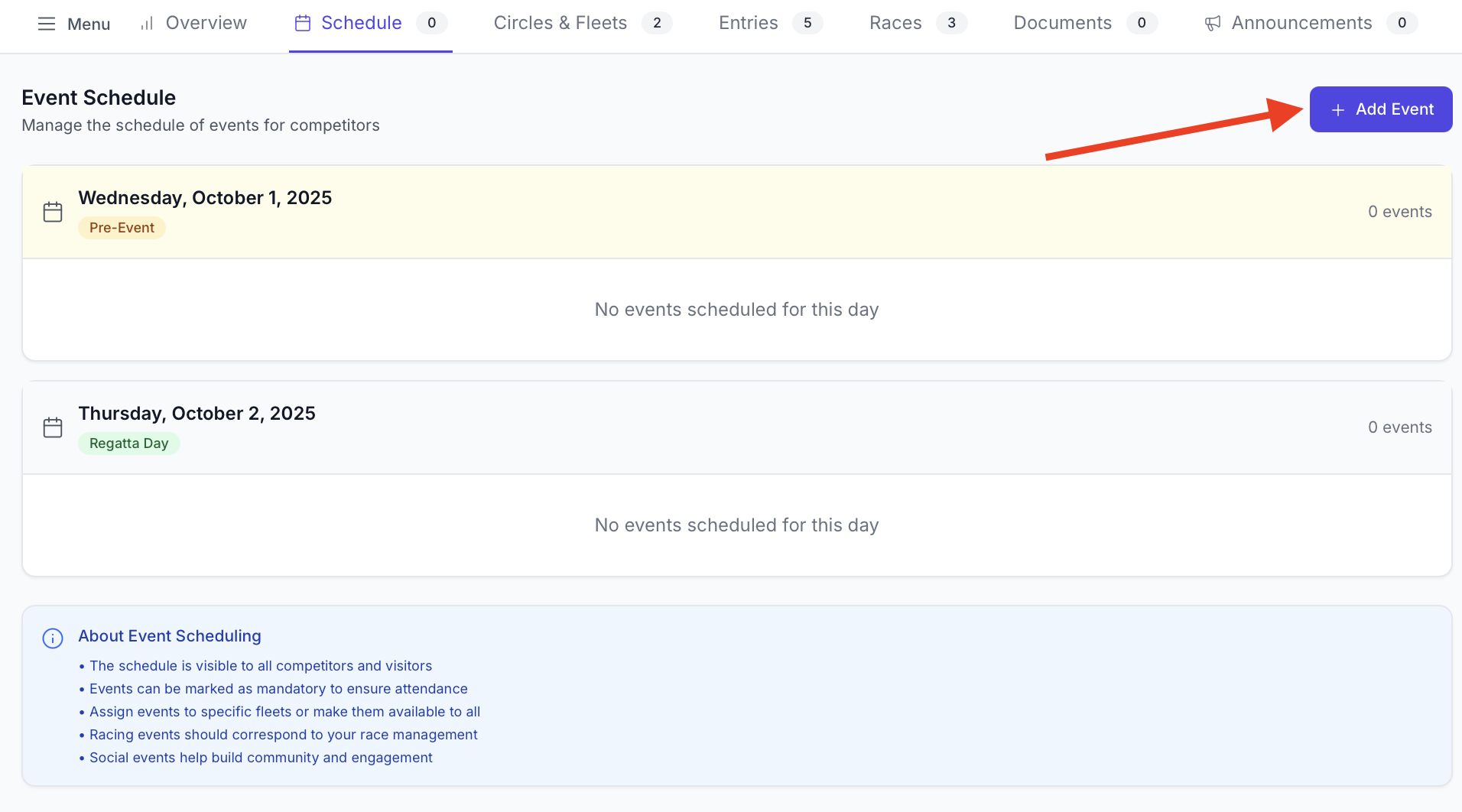Click the info icon in About Event Scheduling
Screen dimensions: 1462x812
pos(52,638)
